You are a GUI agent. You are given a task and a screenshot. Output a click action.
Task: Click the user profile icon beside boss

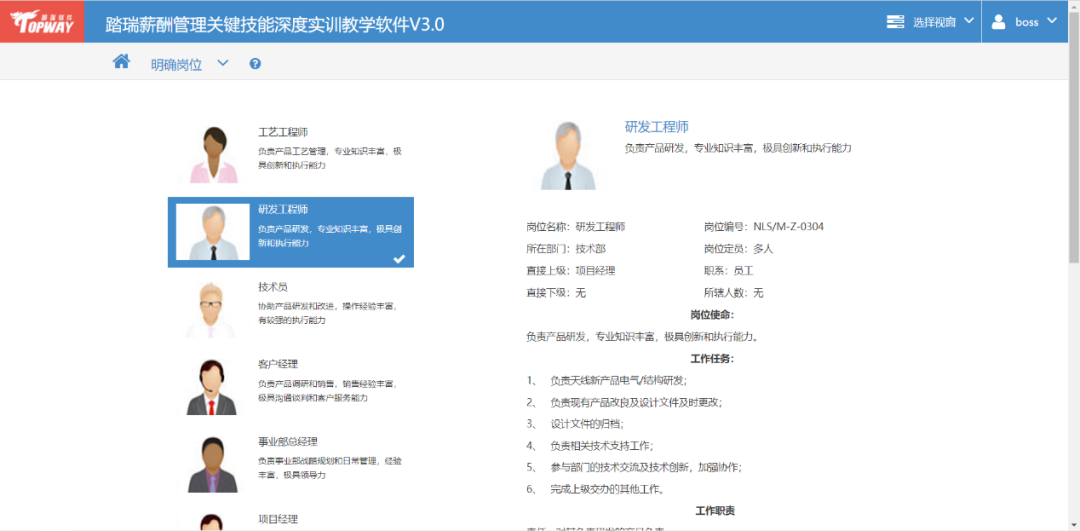999,22
